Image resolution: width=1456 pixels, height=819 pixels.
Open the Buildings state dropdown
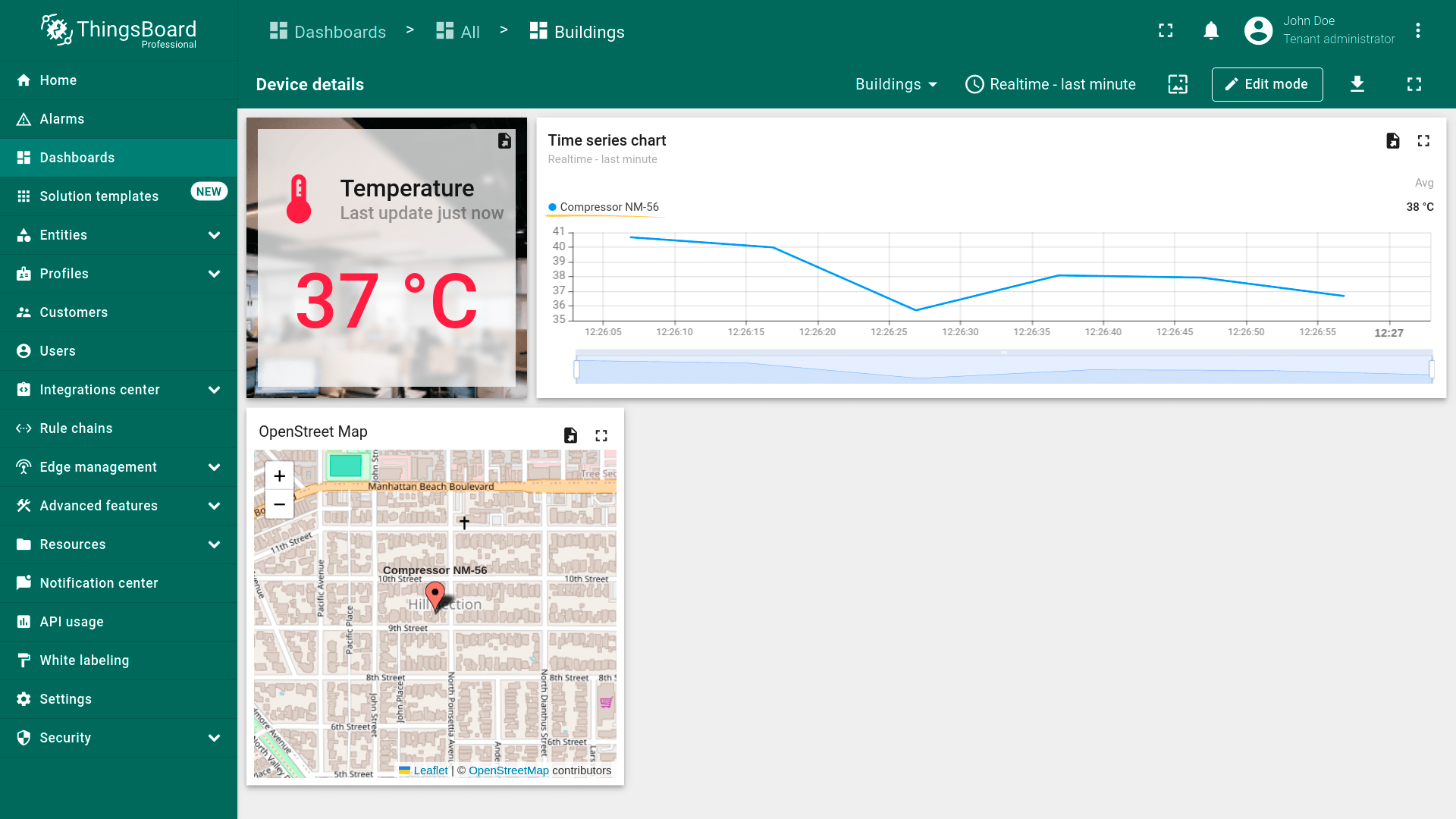point(896,84)
